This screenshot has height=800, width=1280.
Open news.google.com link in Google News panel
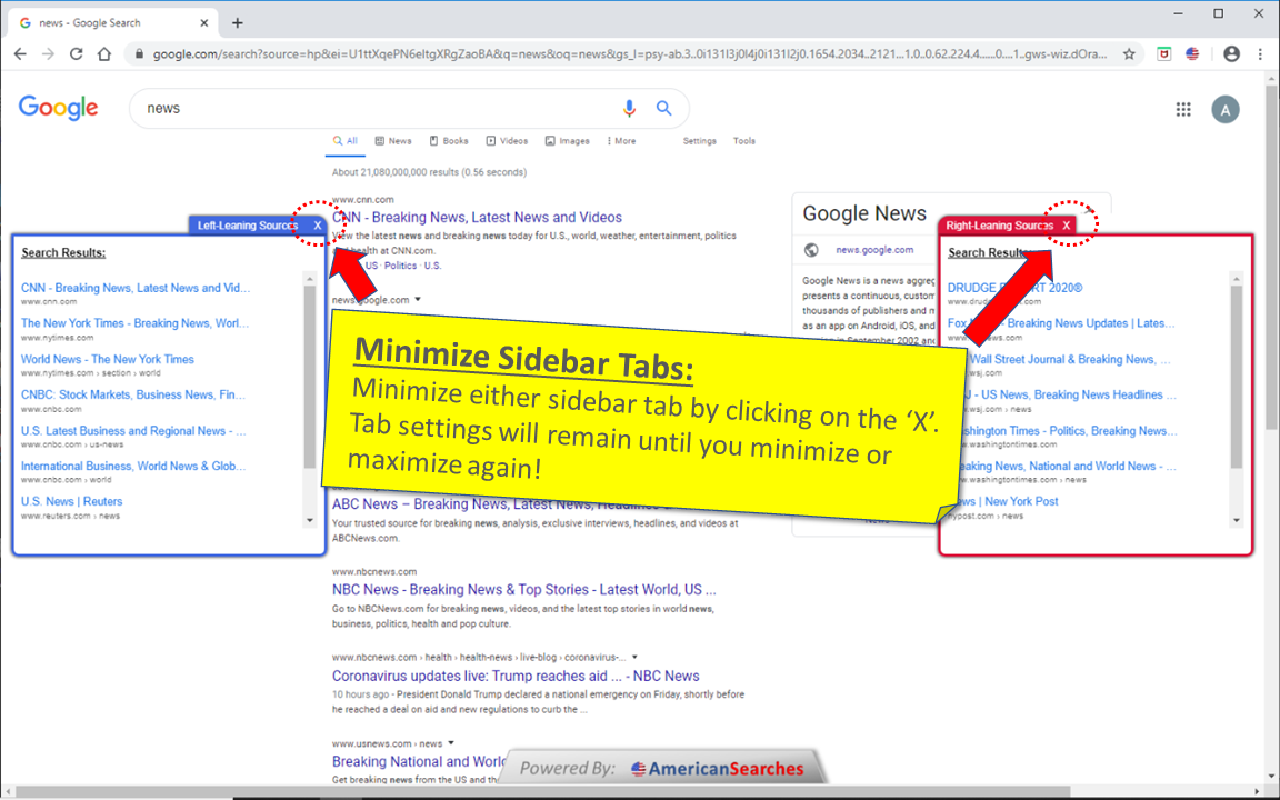tap(875, 250)
